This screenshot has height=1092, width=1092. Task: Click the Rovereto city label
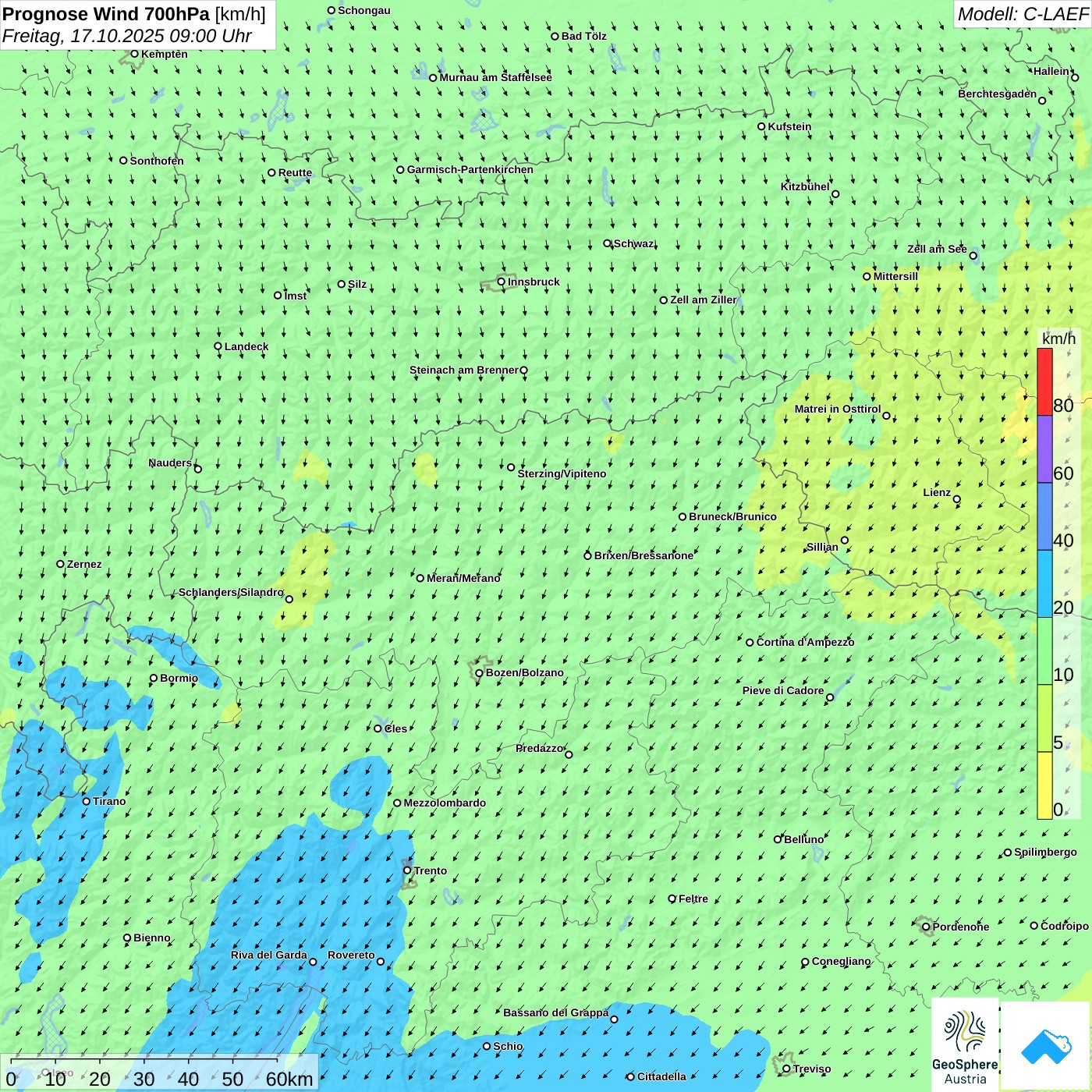point(351,955)
